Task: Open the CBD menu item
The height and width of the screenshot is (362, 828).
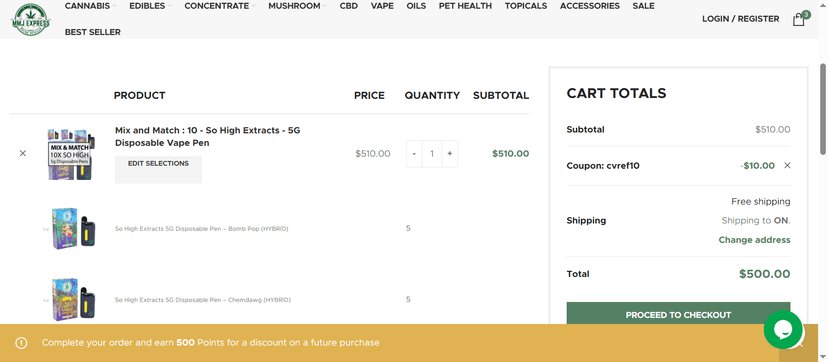Action: click(x=349, y=6)
